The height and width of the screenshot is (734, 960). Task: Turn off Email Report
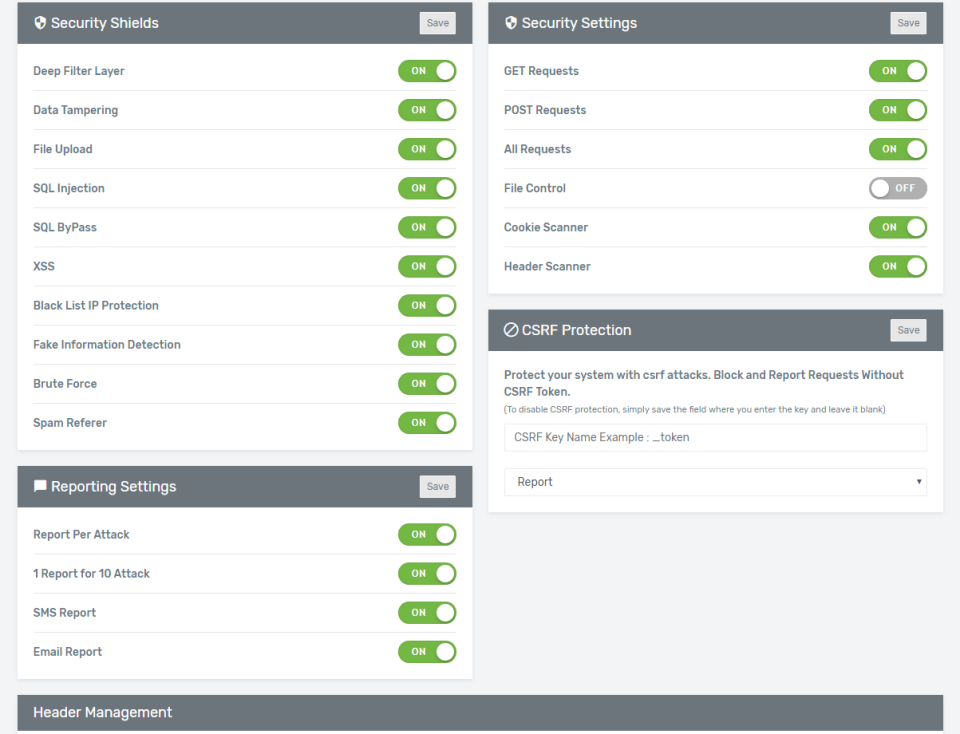click(427, 651)
